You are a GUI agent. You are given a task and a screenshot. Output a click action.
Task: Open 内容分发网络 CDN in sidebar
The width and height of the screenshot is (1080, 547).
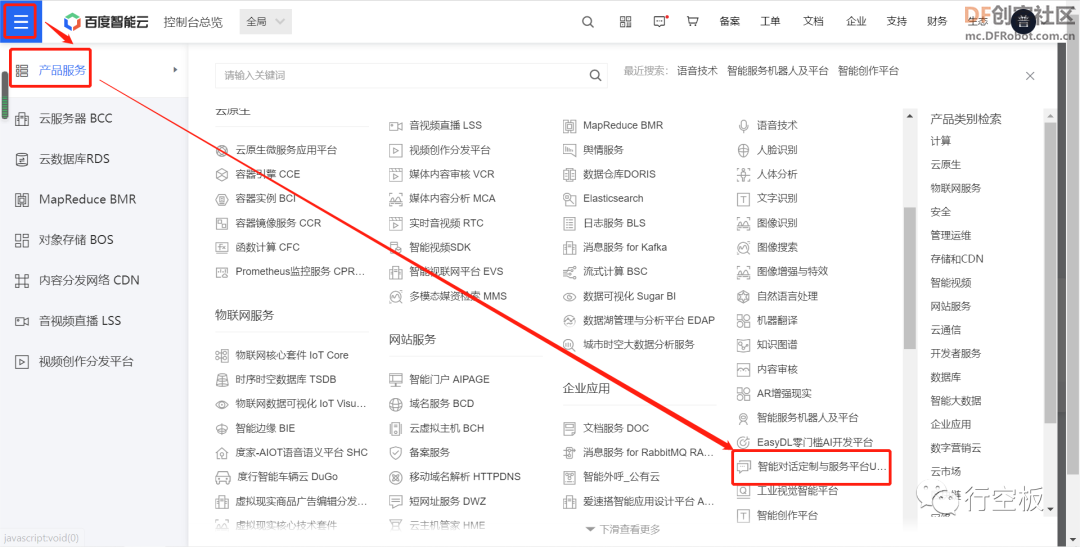pos(89,280)
